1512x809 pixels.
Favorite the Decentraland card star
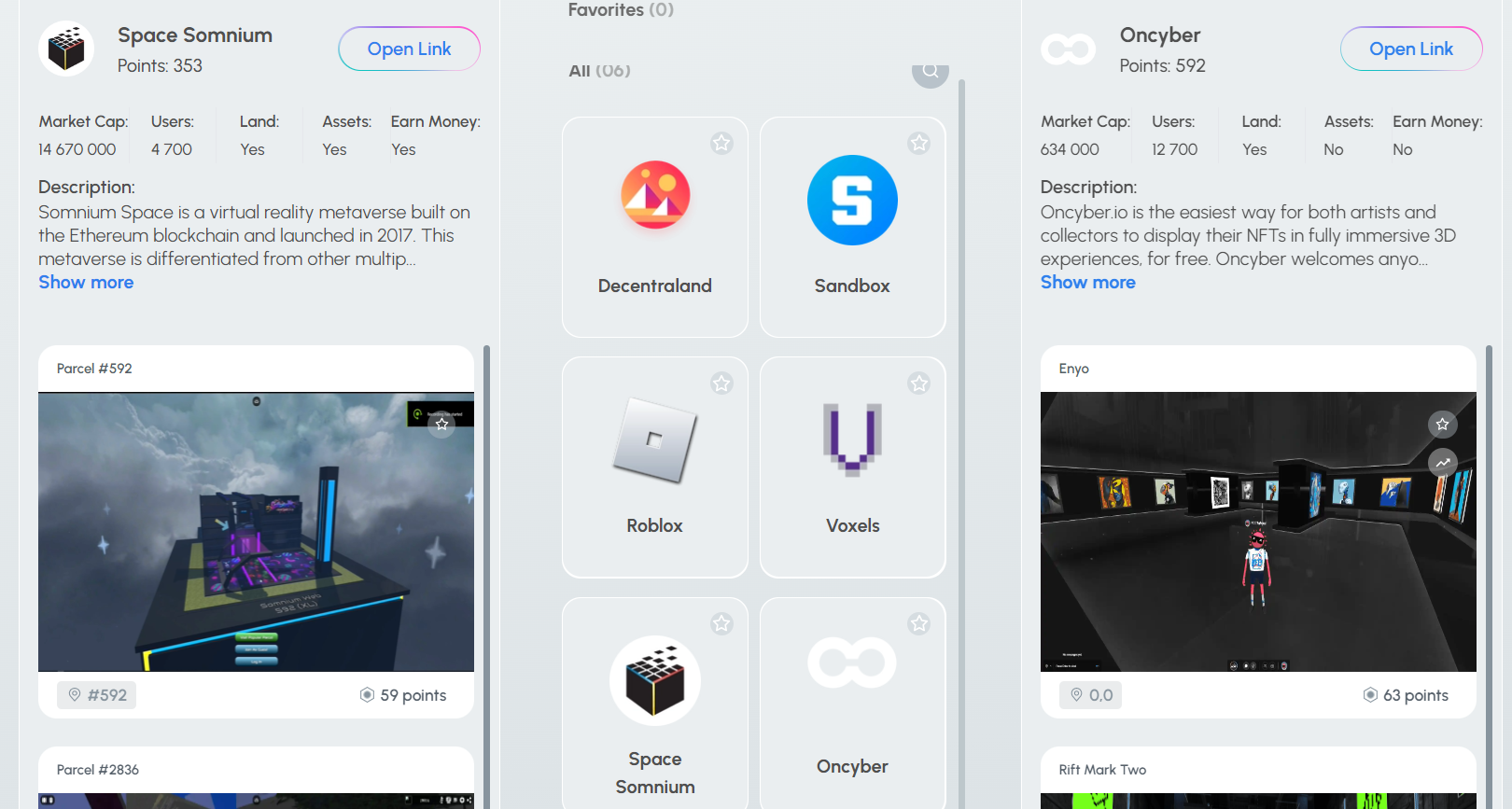721,143
